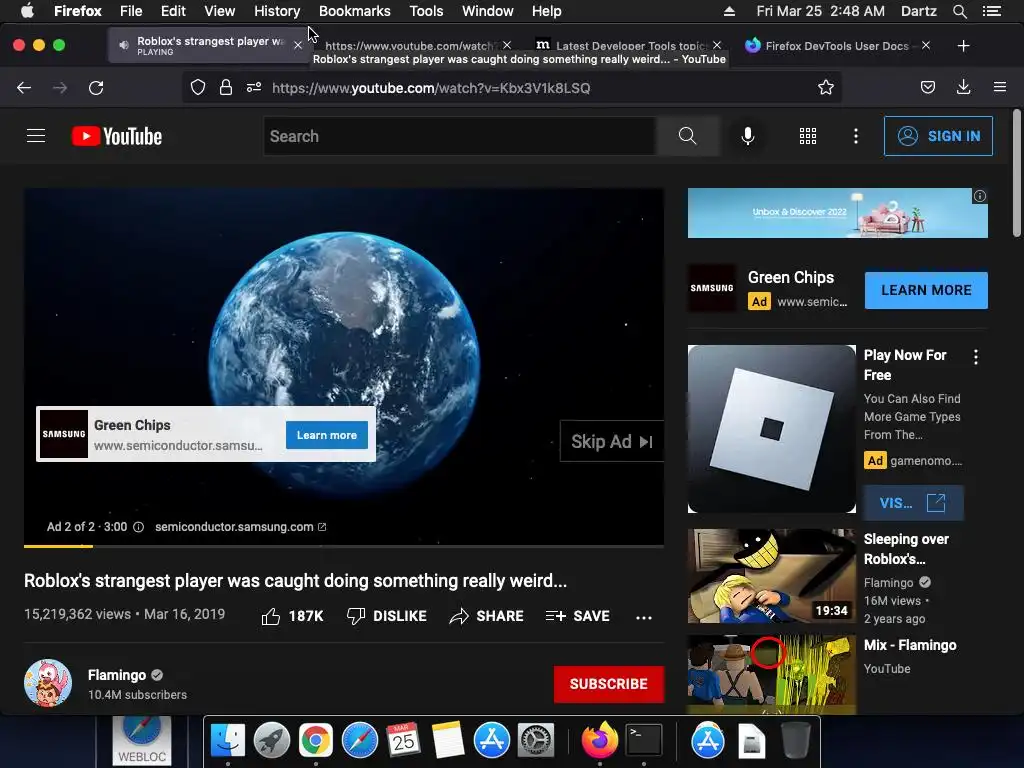The image size is (1024, 768).
Task: Click the DISLIKE button
Action: [x=387, y=616]
